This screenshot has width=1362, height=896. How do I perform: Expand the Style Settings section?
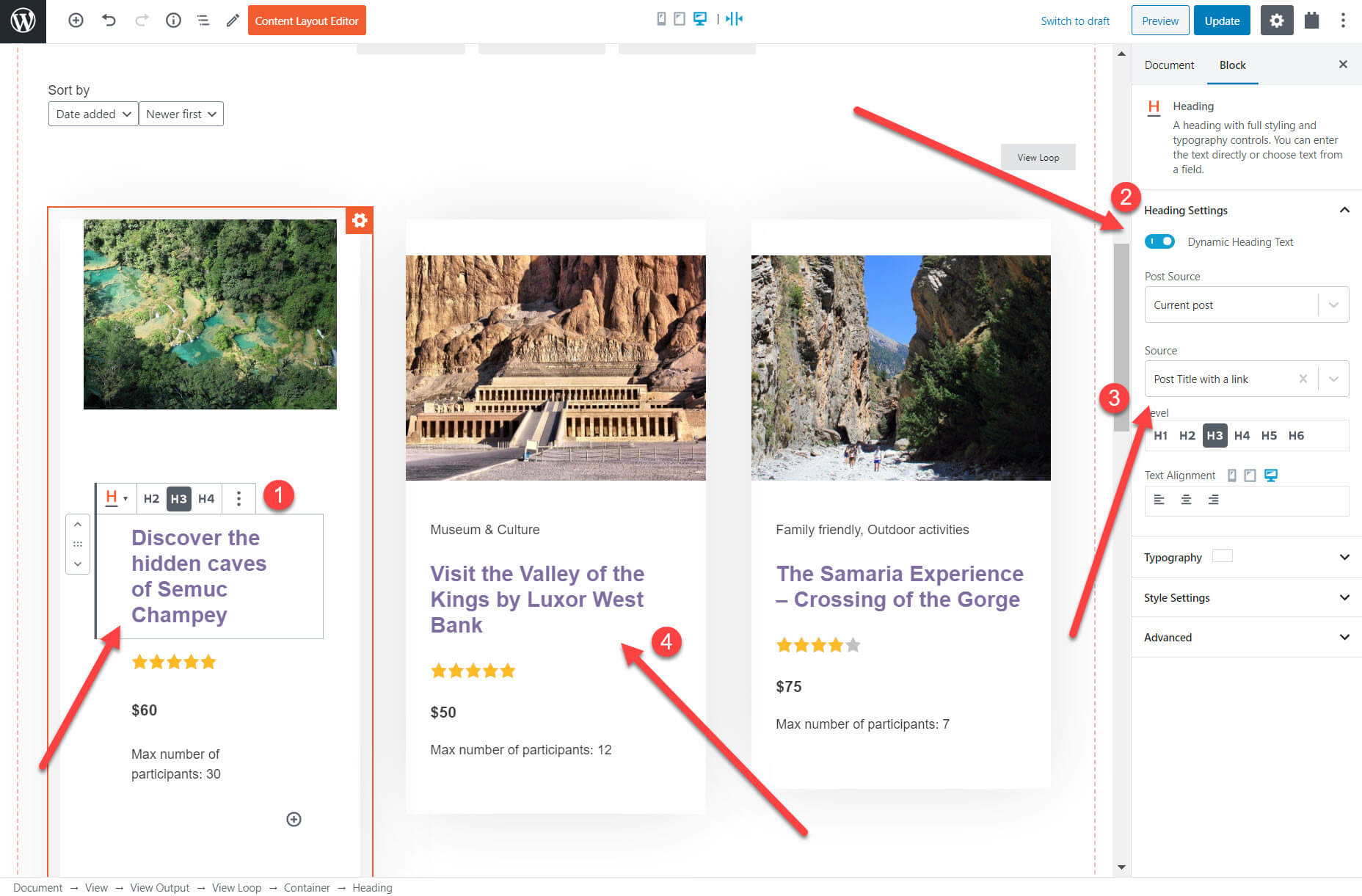1247,597
